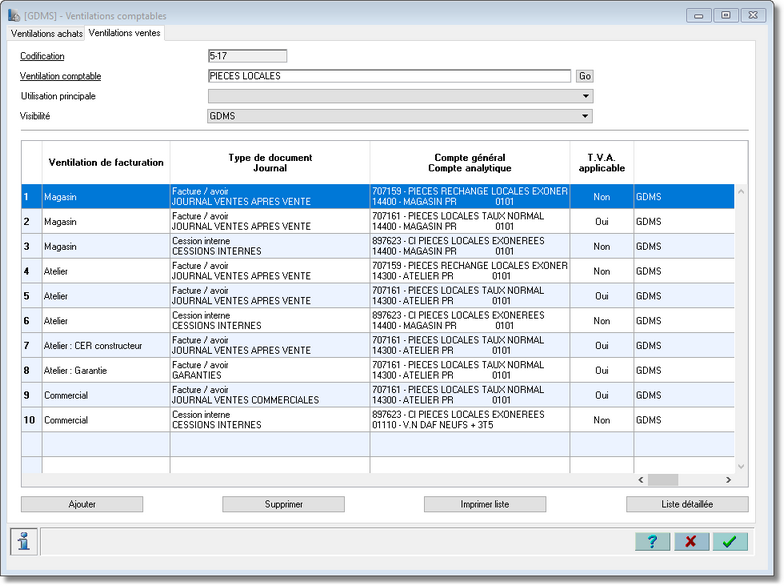Click the Ventilation comptable label link

pyautogui.click(x=60, y=76)
